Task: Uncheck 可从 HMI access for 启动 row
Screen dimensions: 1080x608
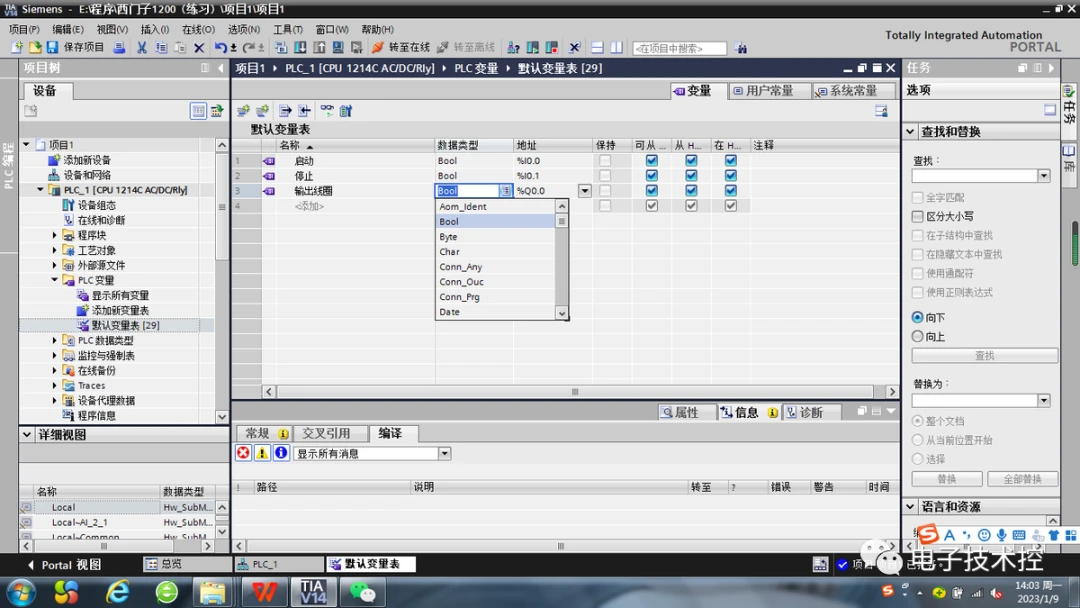Action: click(x=652, y=160)
